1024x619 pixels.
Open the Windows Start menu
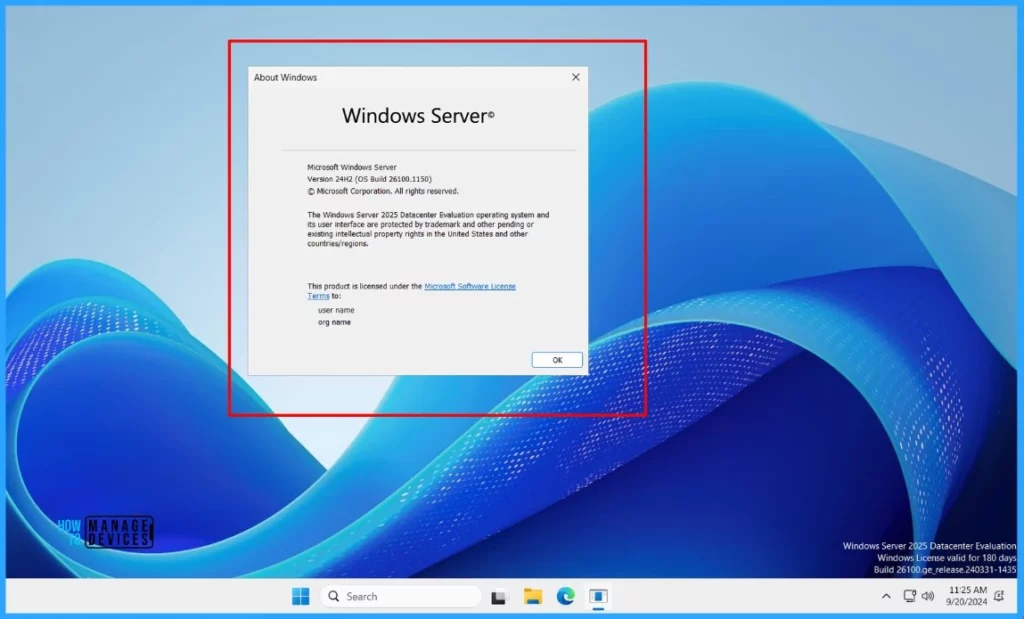pos(300,596)
